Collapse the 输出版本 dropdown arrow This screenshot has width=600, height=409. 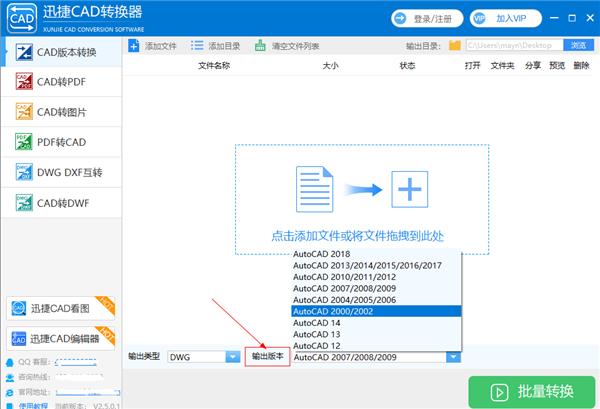pyautogui.click(x=453, y=357)
